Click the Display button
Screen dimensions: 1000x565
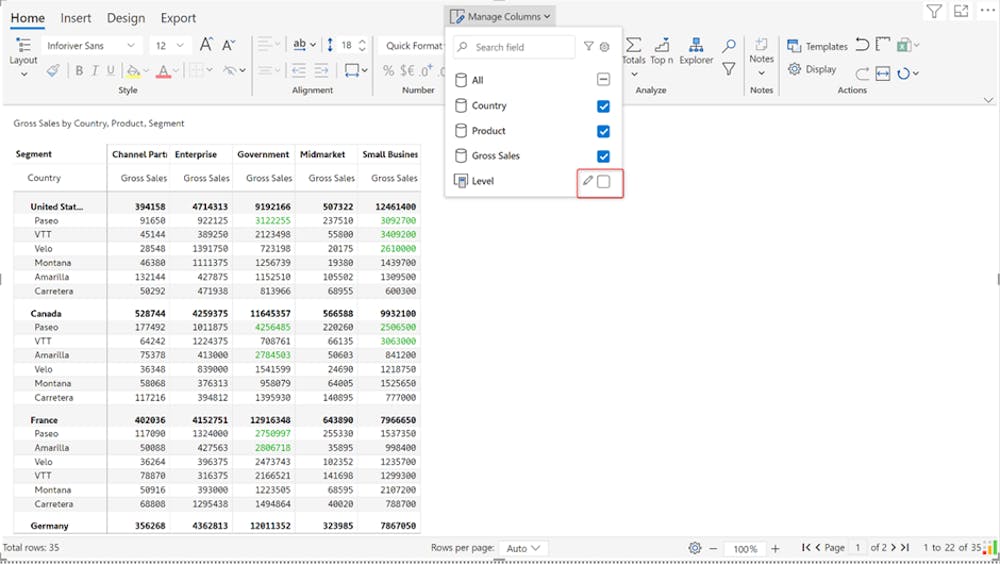pyautogui.click(x=812, y=70)
